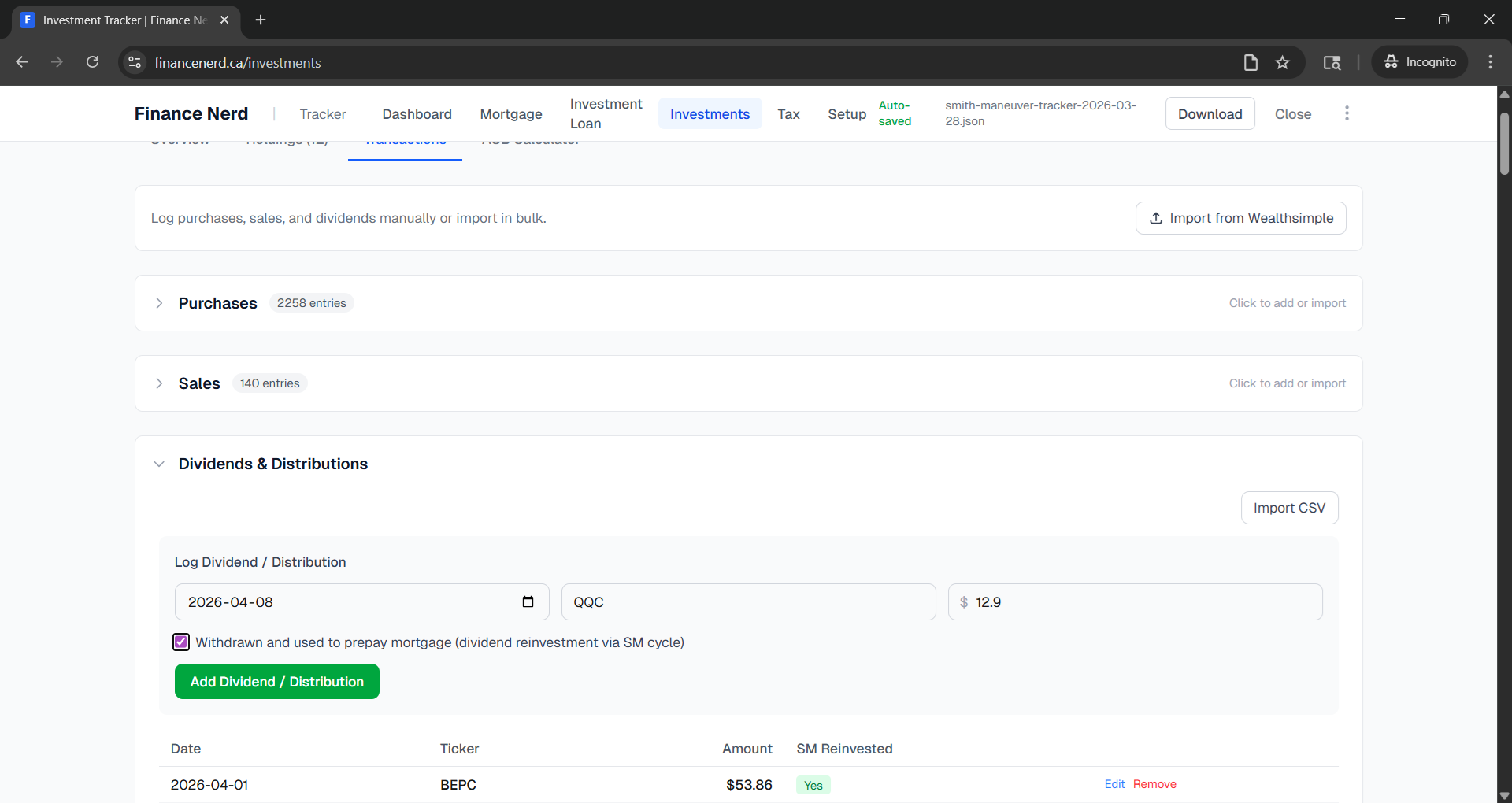This screenshot has height=803, width=1512.
Task: Click the page vertical scrollbar thumb
Action: (x=1504, y=144)
